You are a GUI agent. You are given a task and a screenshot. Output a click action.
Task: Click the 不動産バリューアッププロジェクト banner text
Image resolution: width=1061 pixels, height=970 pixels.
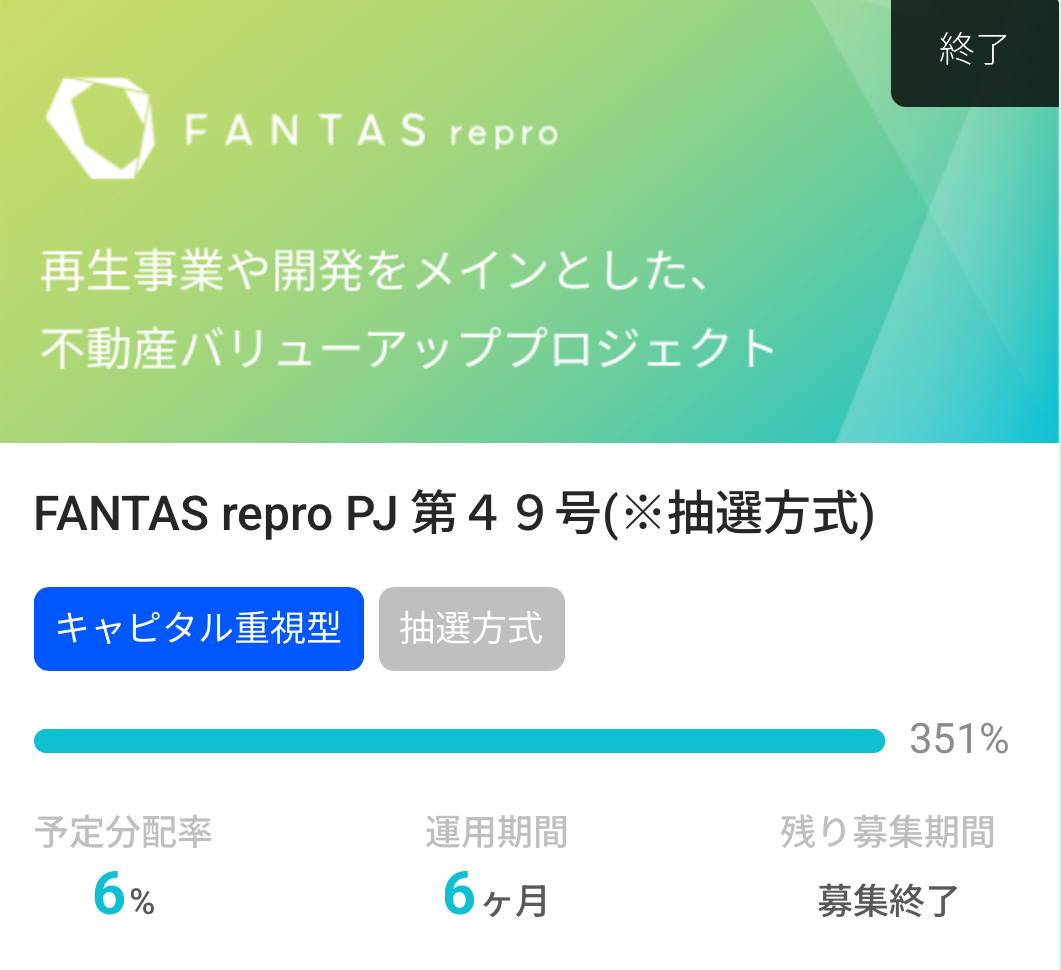408,348
